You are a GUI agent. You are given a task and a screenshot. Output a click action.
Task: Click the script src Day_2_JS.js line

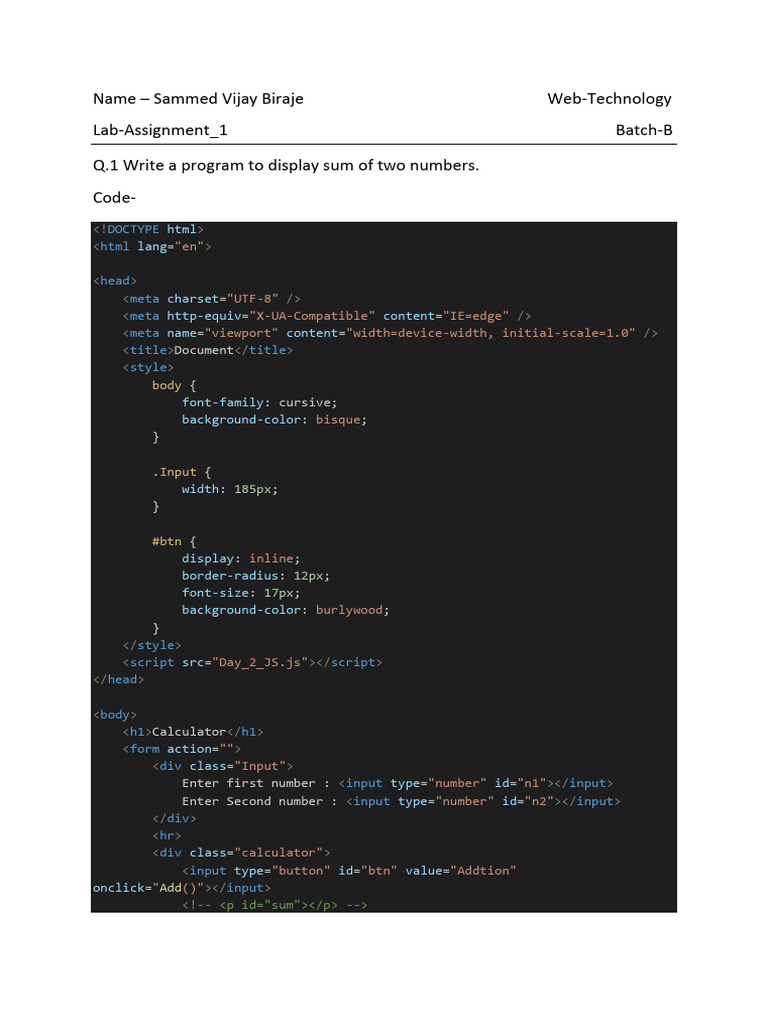[x=252, y=662]
